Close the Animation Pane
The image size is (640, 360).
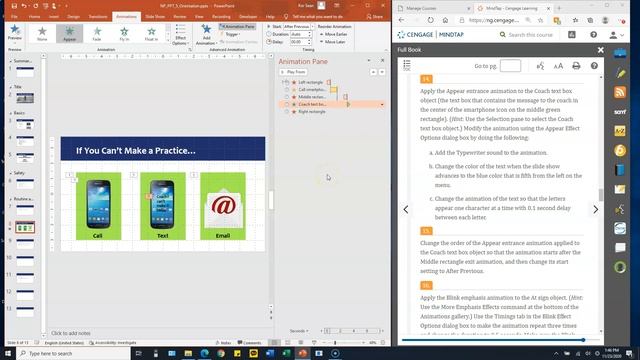pyautogui.click(x=382, y=60)
